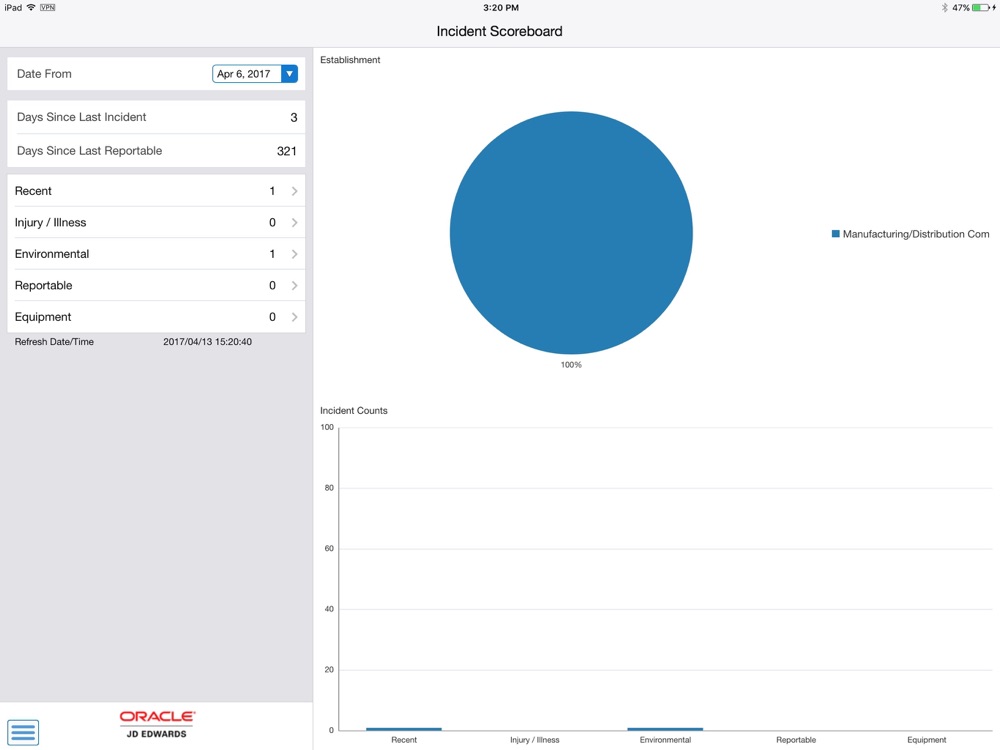Image resolution: width=1000 pixels, height=750 pixels.
Task: Click the Equipment axis label in chart
Action: (x=927, y=740)
